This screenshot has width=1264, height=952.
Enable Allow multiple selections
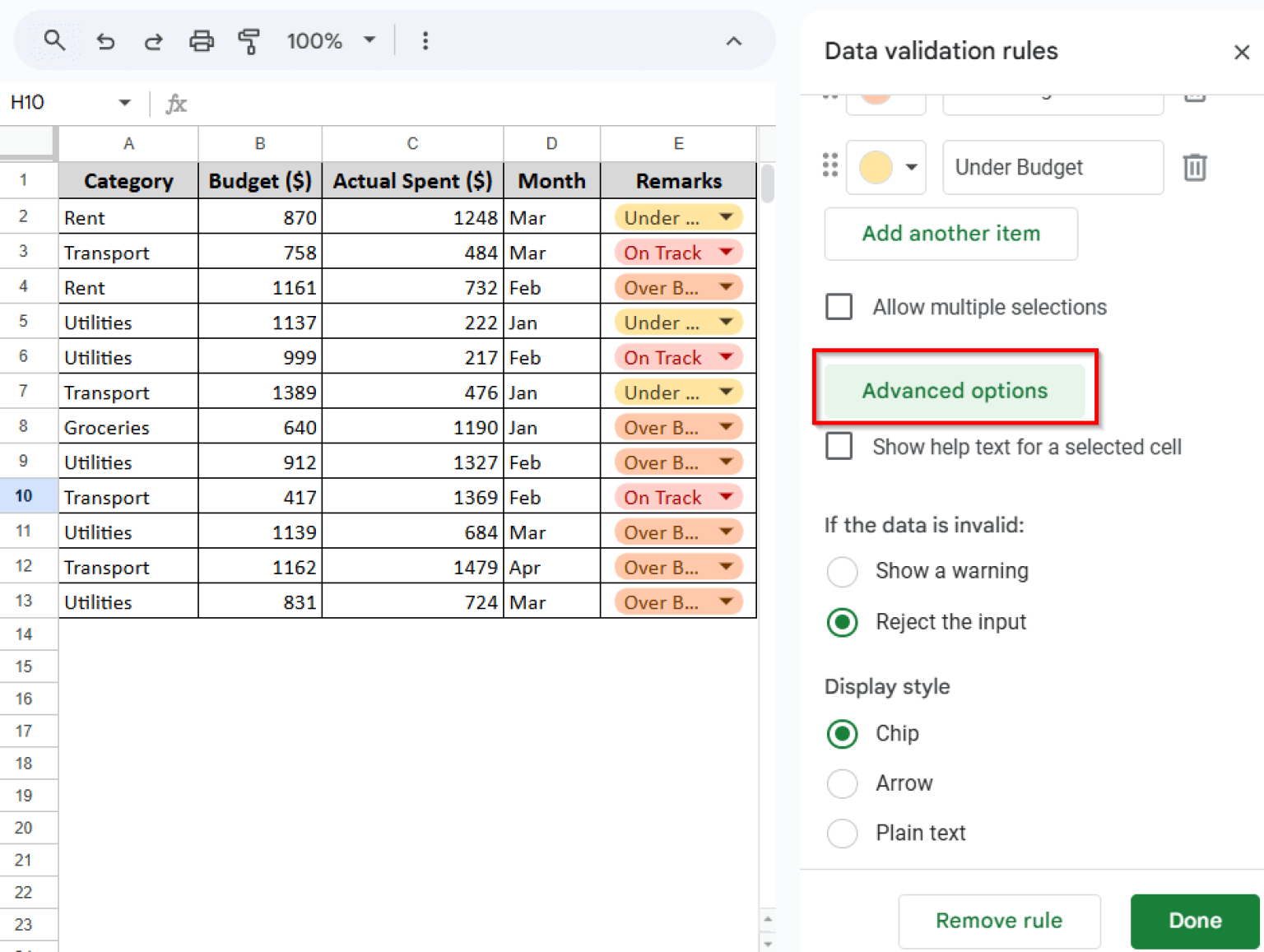click(x=839, y=306)
